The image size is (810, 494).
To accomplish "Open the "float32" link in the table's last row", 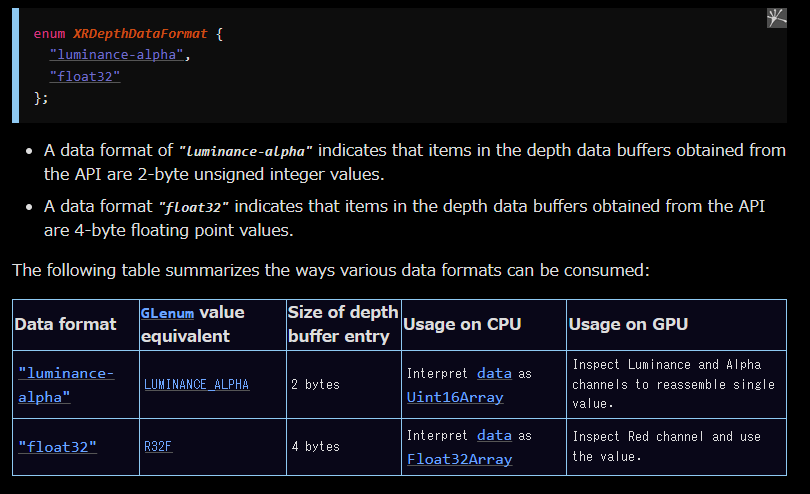I will (57, 446).
